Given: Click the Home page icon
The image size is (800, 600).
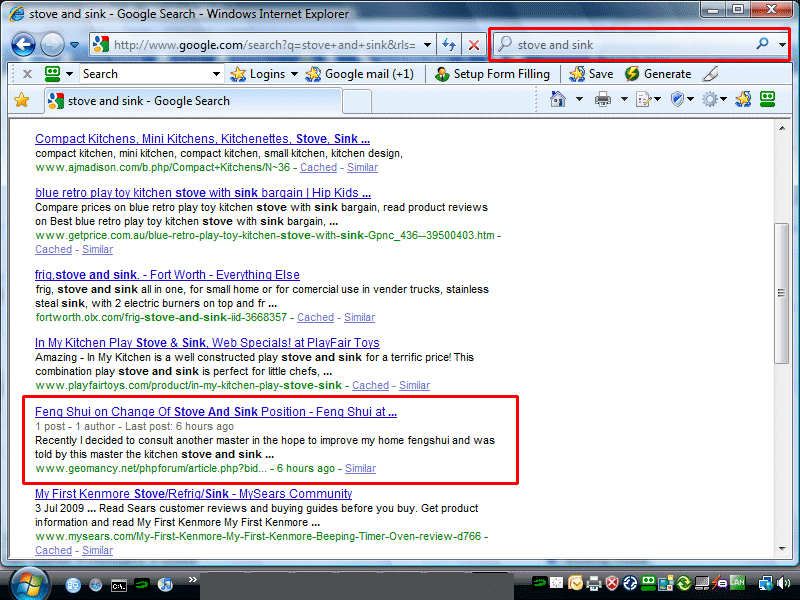Looking at the screenshot, I should point(558,99).
